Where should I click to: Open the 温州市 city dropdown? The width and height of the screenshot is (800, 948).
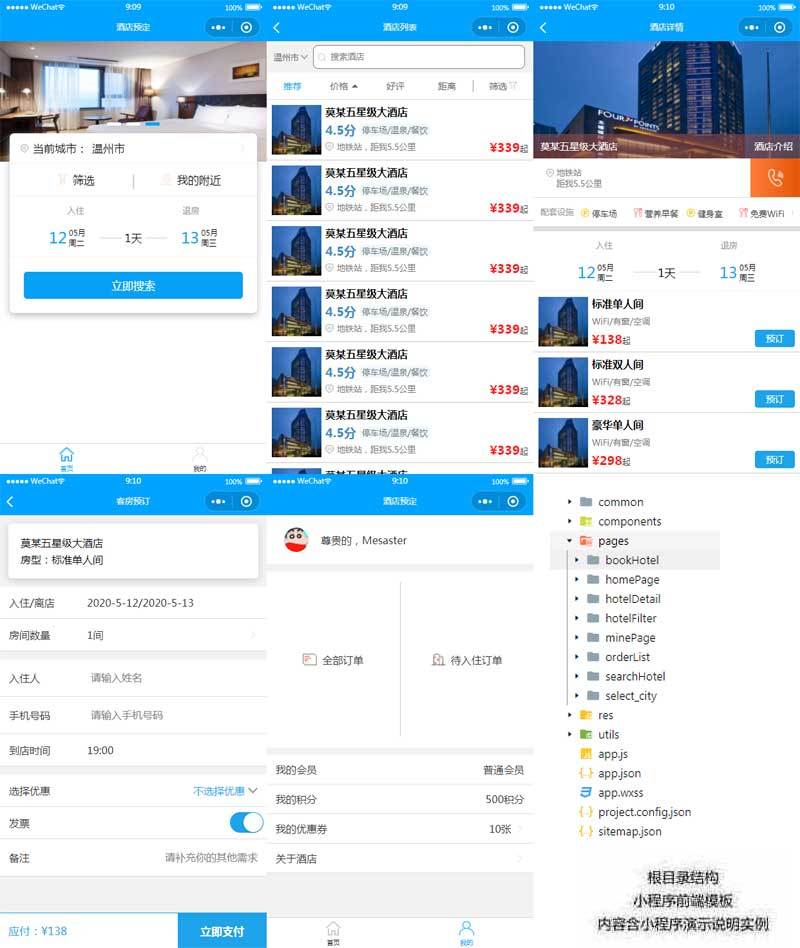[291, 57]
